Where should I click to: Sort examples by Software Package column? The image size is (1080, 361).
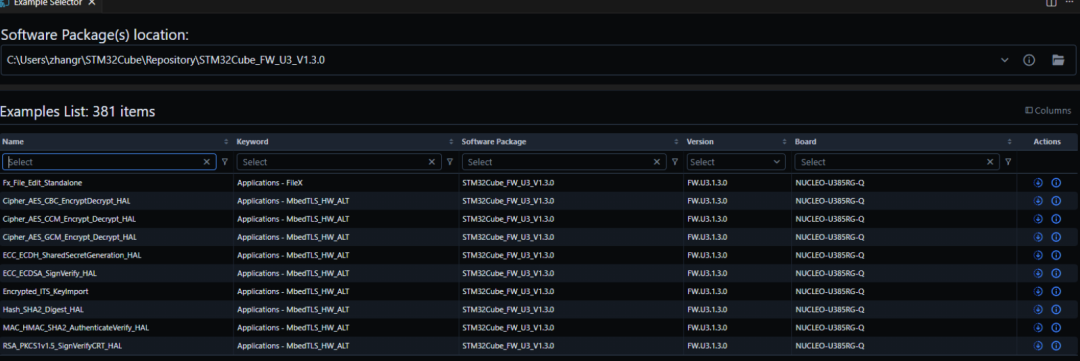676,141
